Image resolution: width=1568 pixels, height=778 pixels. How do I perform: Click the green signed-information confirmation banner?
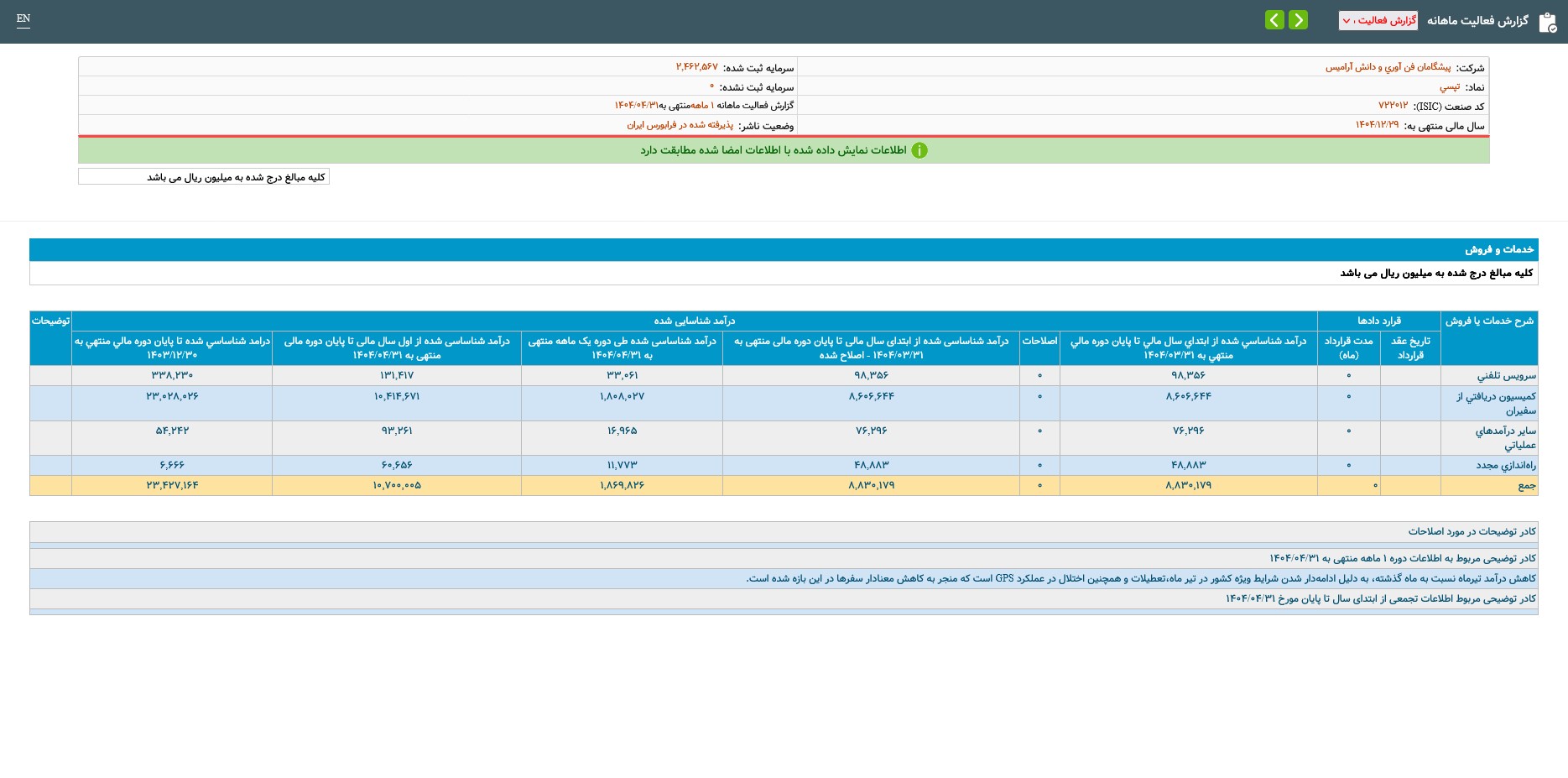point(783,150)
